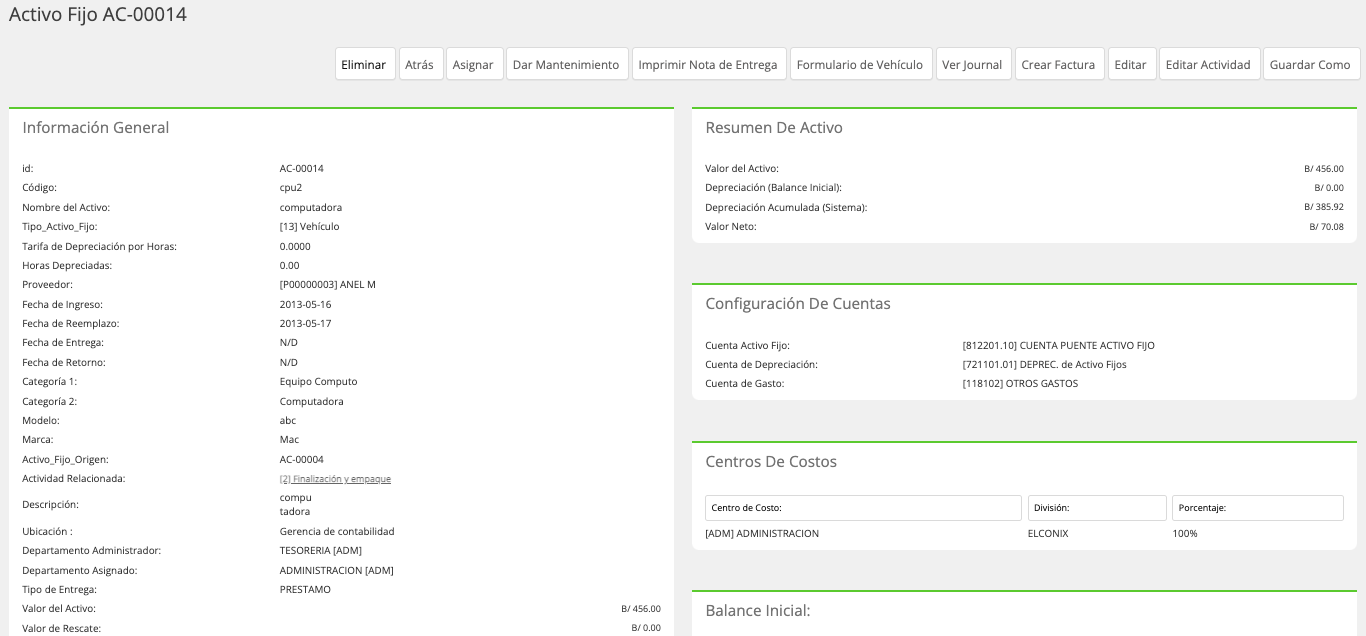Click the División column header
The width and height of the screenshot is (1366, 636).
pos(1097,508)
